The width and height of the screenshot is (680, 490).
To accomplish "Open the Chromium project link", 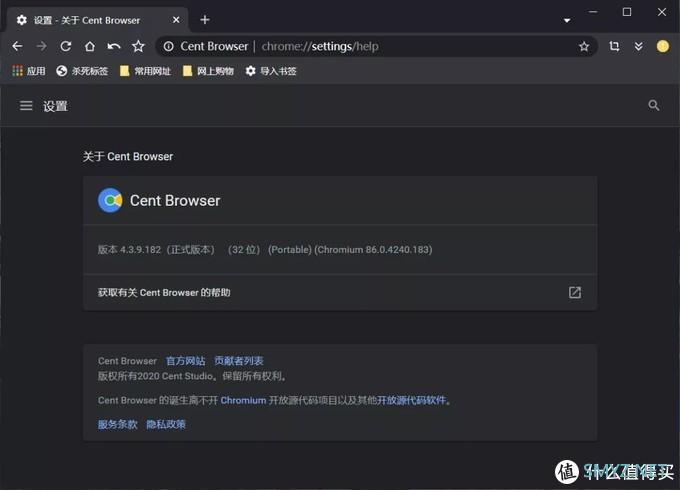I will tap(243, 400).
